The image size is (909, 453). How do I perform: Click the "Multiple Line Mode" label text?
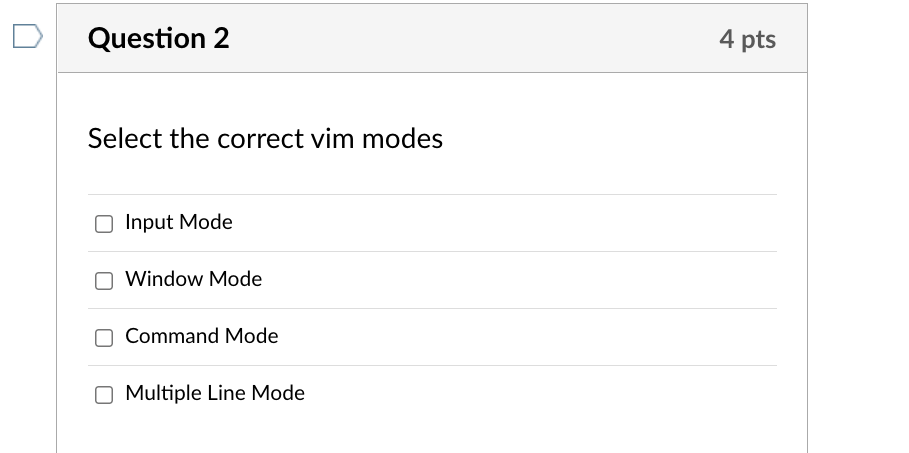pyautogui.click(x=215, y=393)
